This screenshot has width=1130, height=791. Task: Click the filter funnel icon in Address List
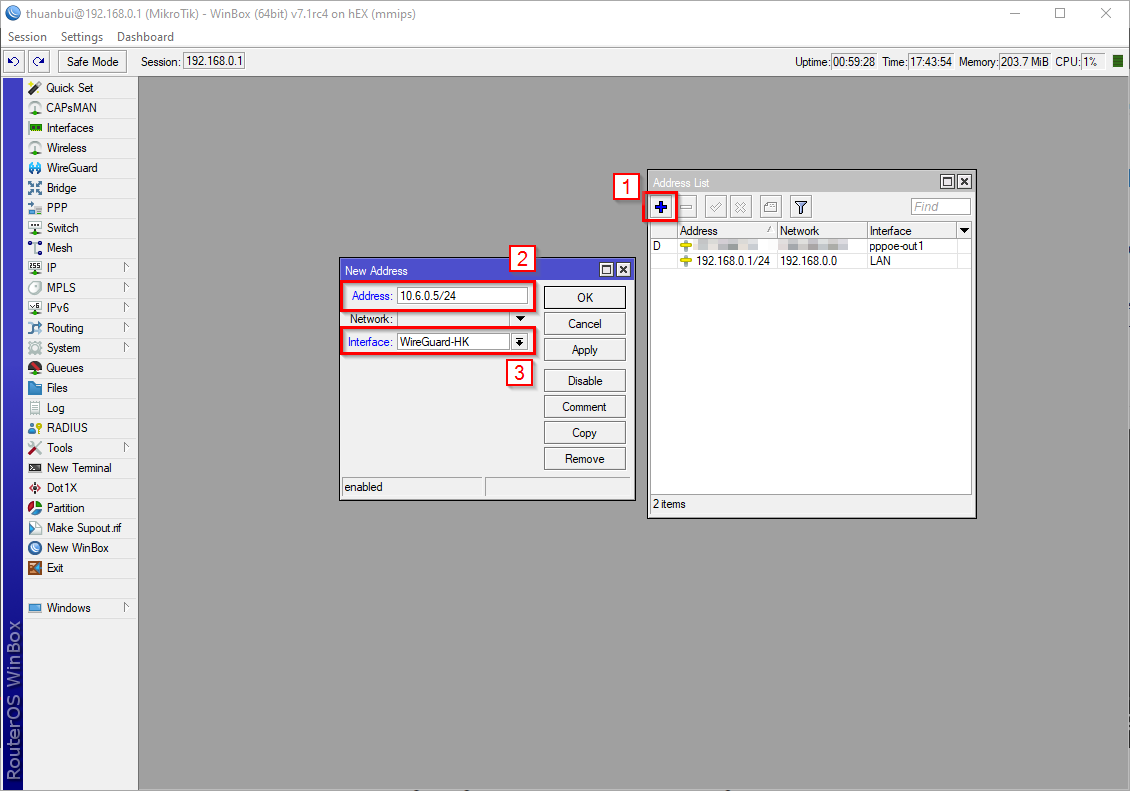[x=800, y=207]
